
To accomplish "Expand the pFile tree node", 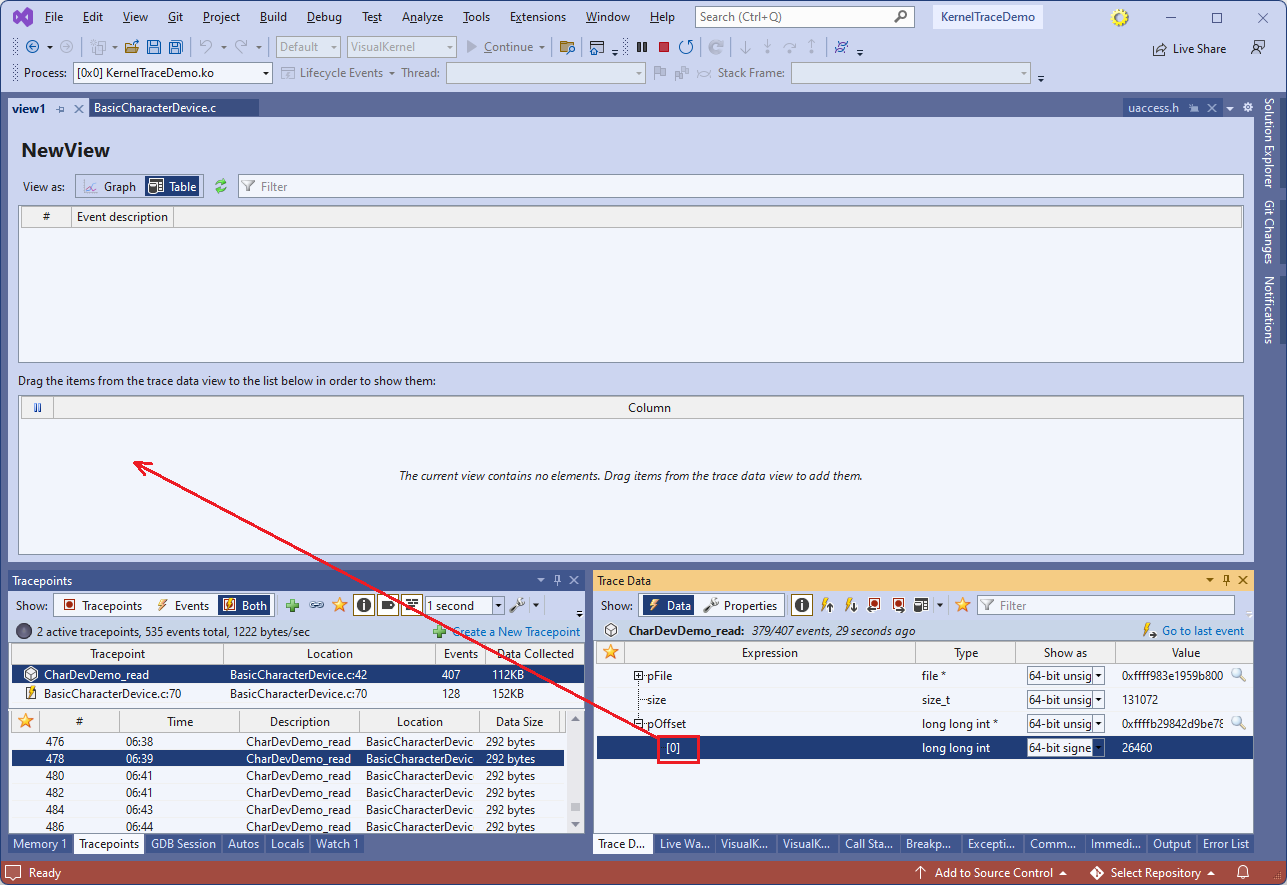I will point(638,676).
